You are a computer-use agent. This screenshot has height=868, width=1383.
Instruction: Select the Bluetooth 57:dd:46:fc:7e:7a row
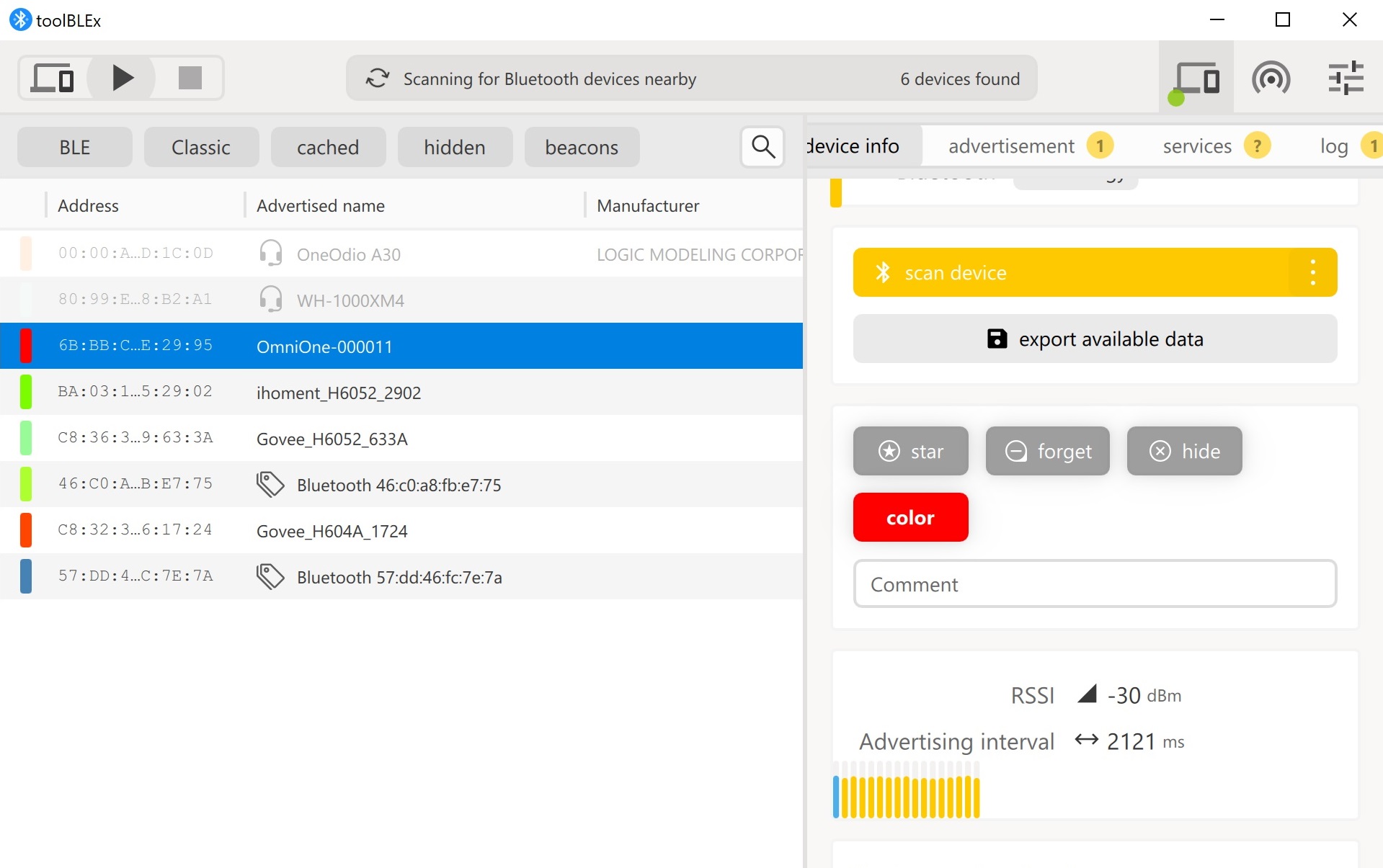pyautogui.click(x=401, y=576)
